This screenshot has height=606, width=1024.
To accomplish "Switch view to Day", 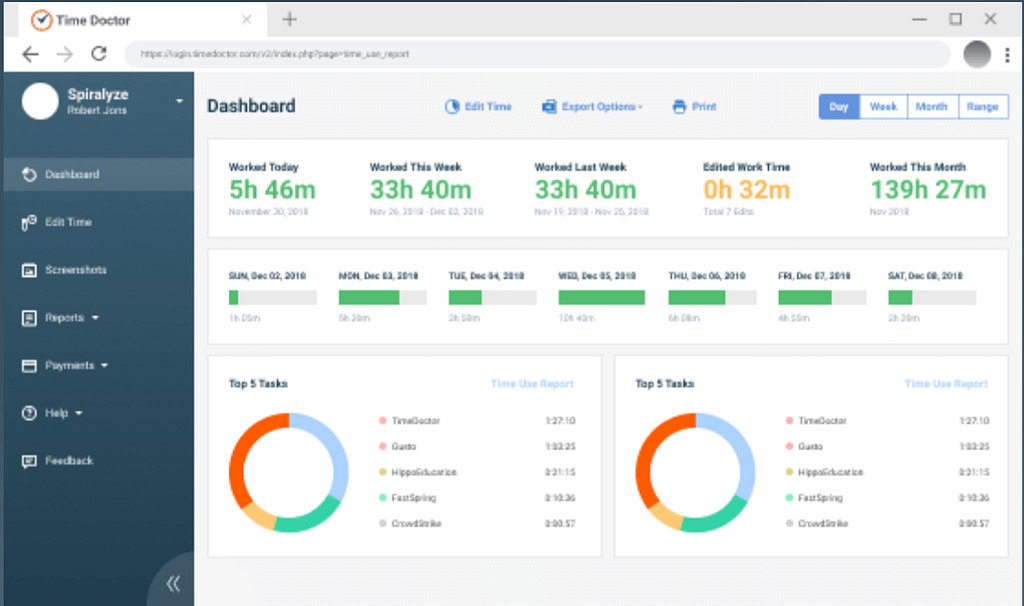I will pos(839,106).
